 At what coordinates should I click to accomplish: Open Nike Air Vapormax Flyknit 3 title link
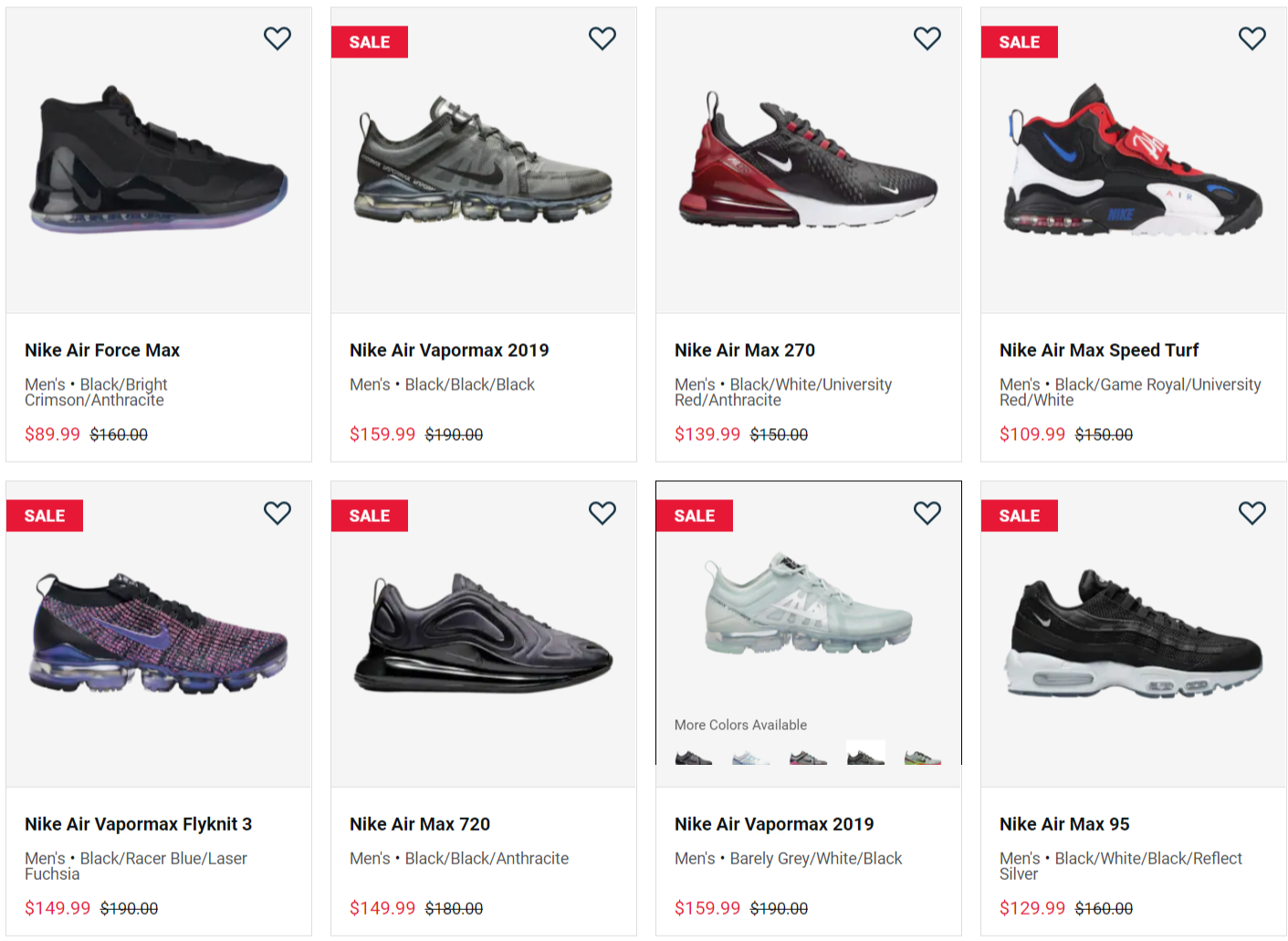139,824
